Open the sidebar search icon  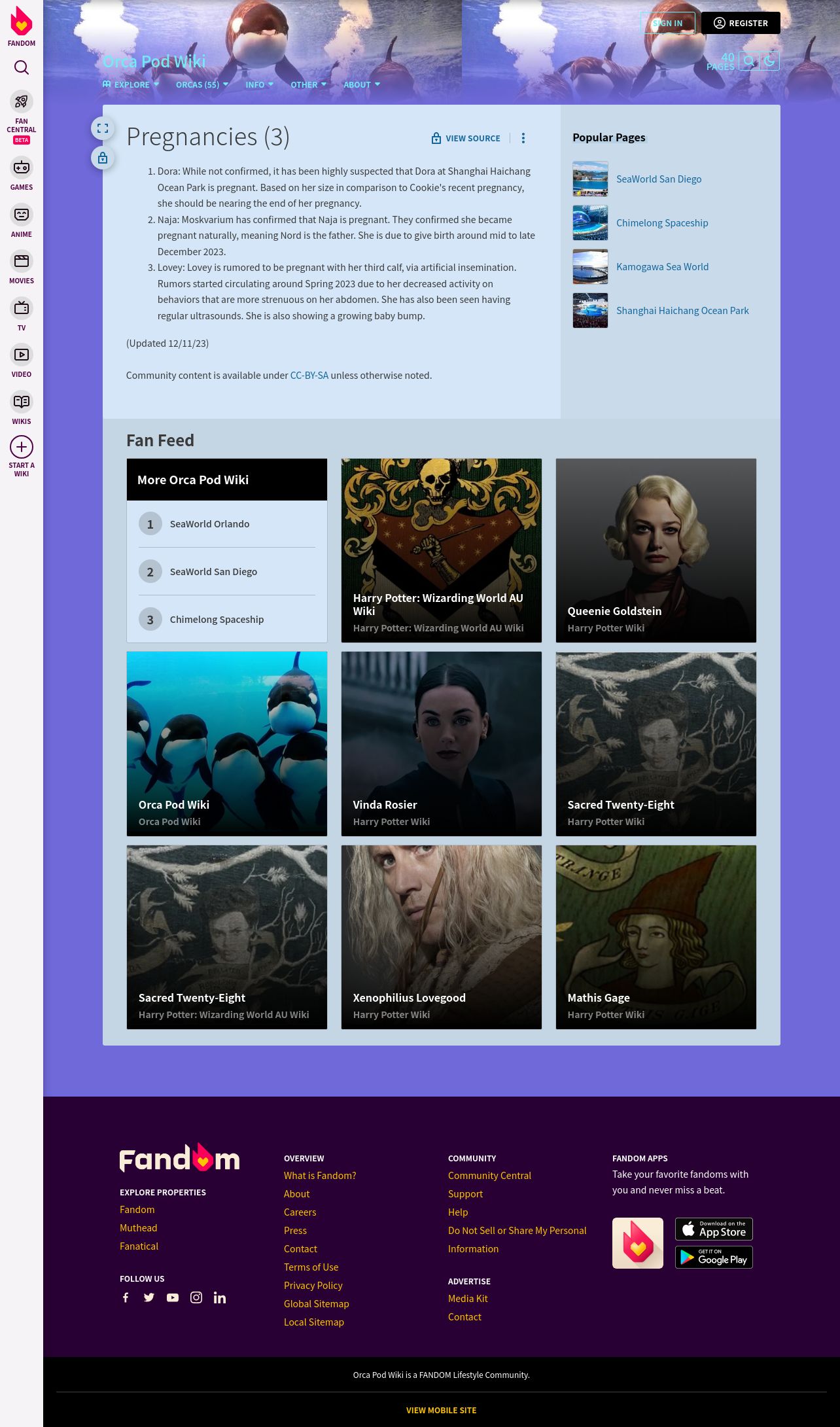22,67
